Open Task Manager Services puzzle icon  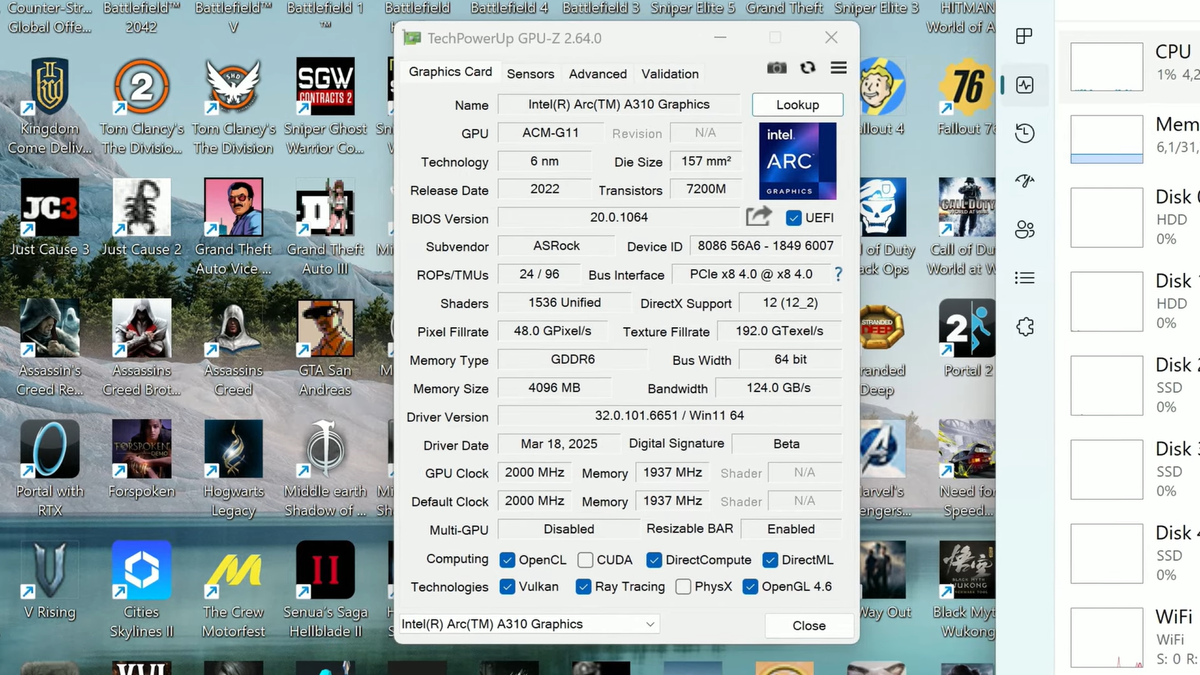(x=1024, y=327)
